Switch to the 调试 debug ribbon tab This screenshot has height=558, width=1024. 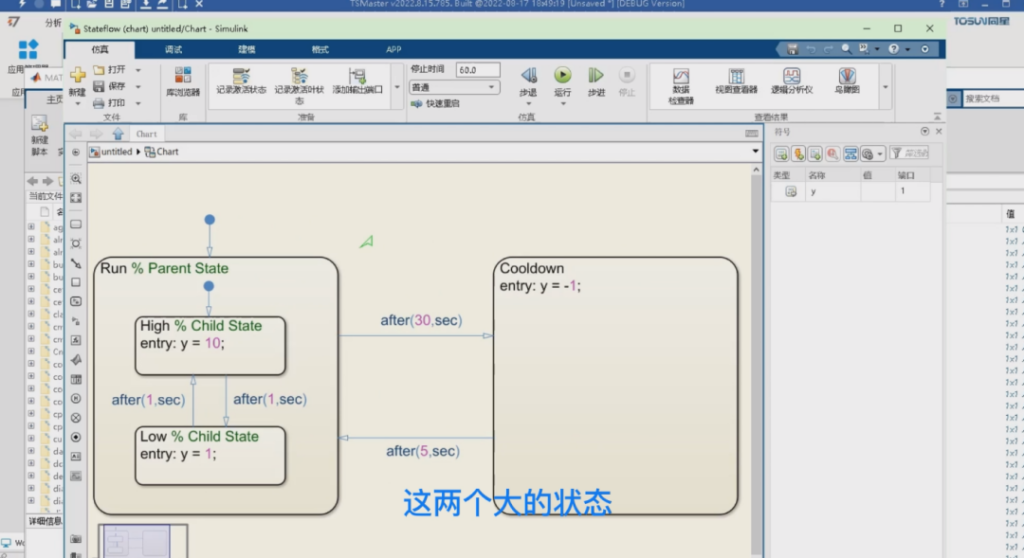(174, 49)
